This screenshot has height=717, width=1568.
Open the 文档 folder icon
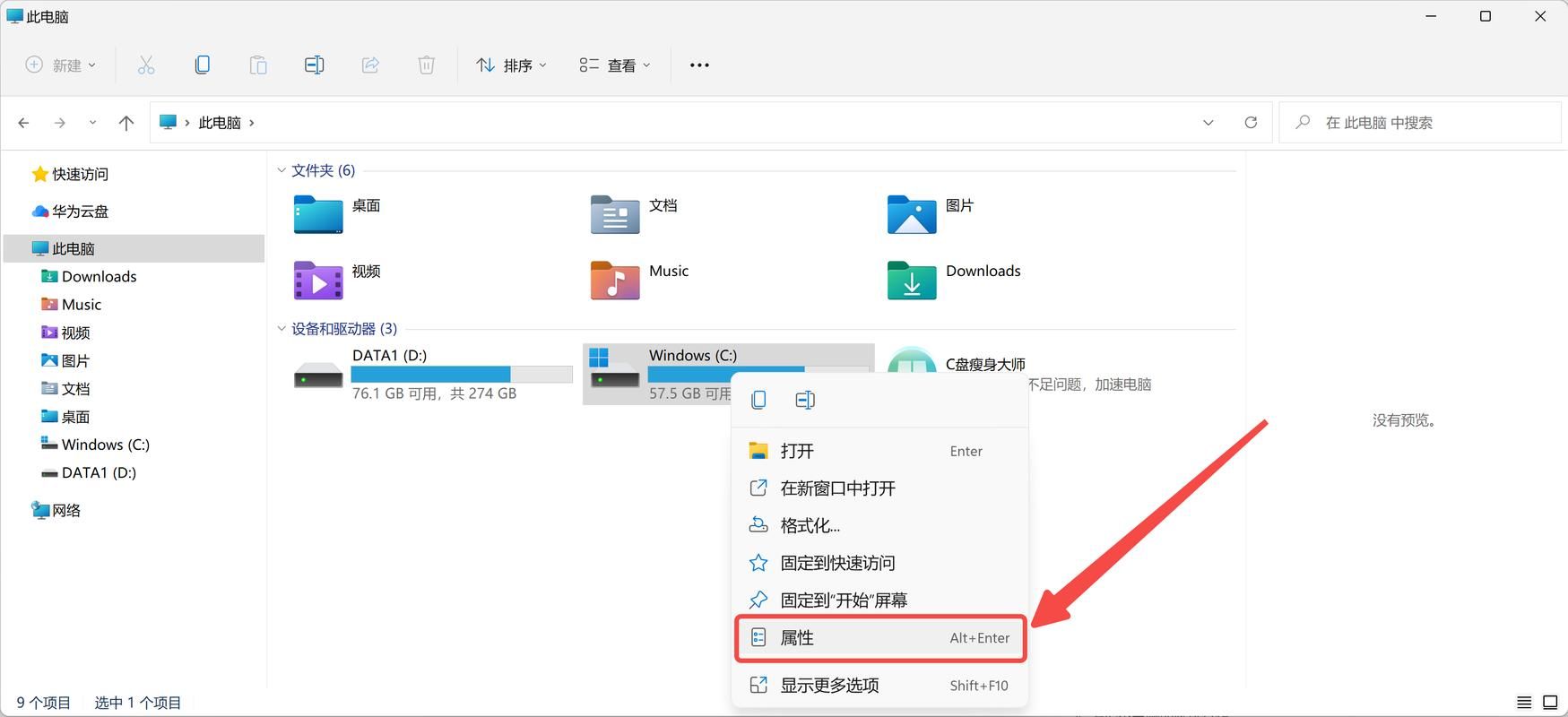[615, 215]
